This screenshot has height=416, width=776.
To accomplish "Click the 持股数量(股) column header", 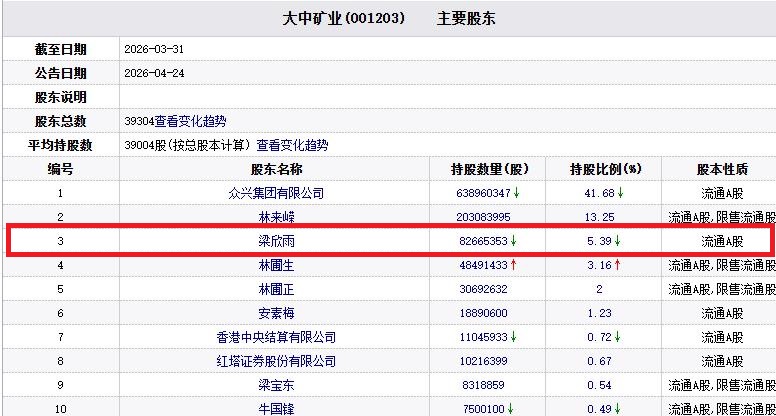I will 488,169.
